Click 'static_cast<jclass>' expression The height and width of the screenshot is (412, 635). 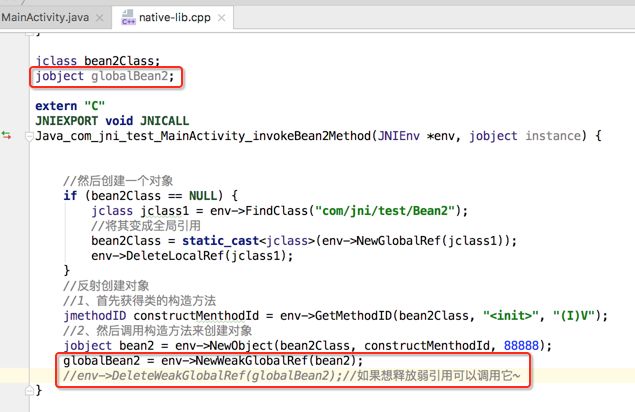[249, 241]
